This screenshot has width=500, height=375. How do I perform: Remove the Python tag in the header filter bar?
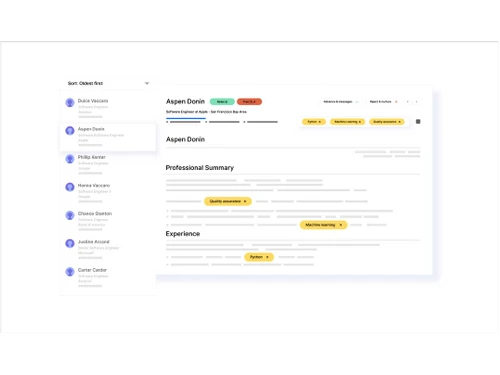click(320, 122)
